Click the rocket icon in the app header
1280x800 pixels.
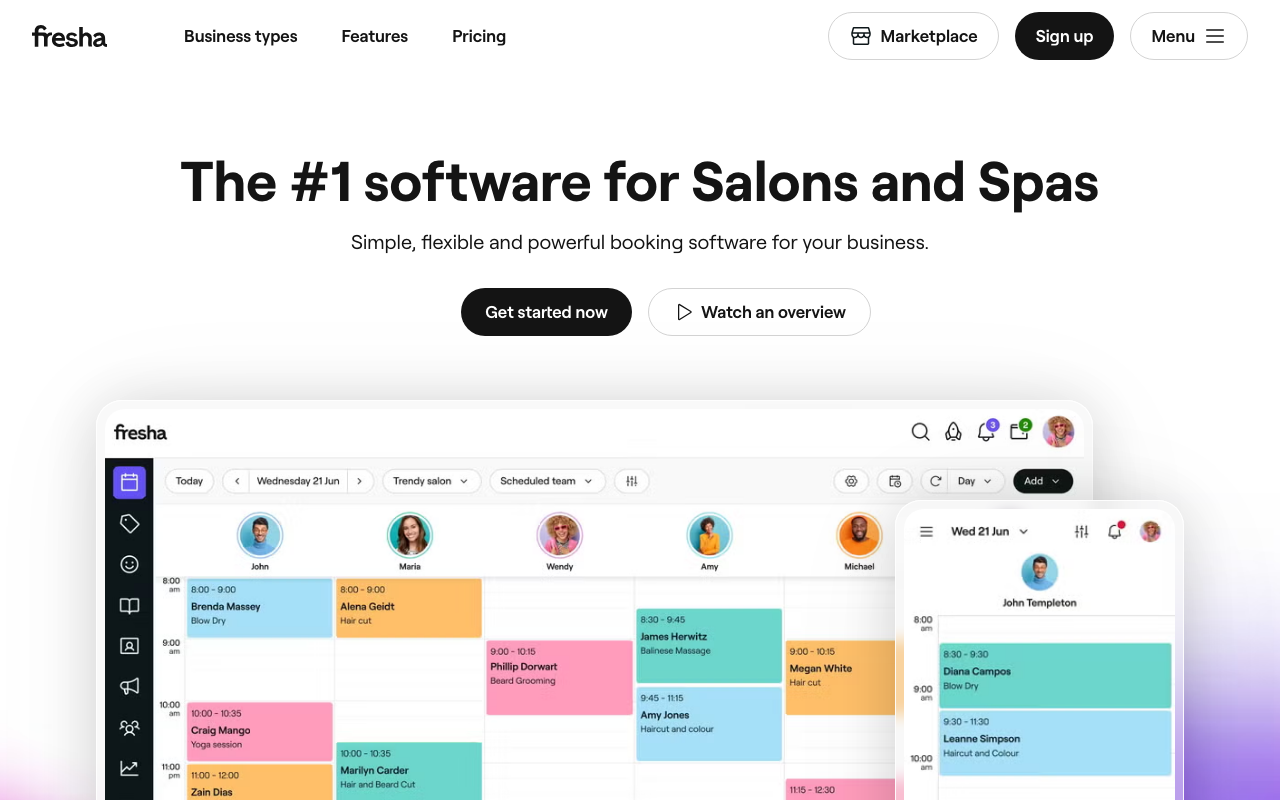pyautogui.click(x=953, y=431)
